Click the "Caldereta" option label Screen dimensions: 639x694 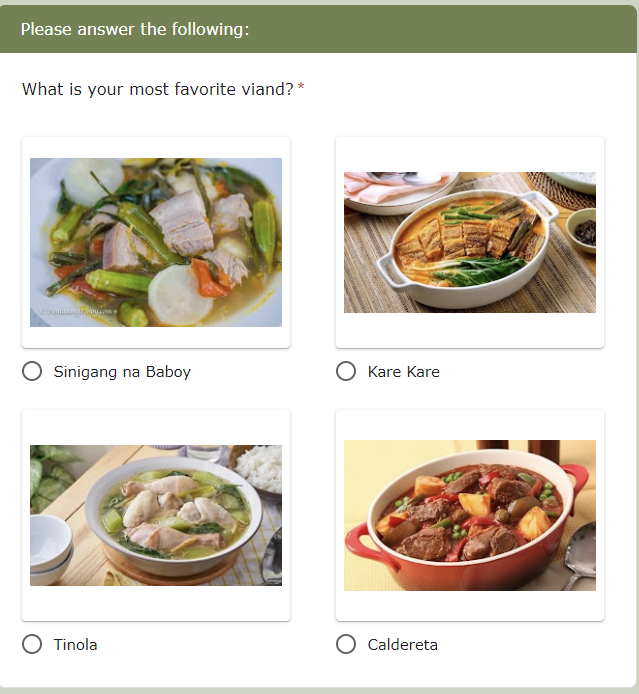402,645
